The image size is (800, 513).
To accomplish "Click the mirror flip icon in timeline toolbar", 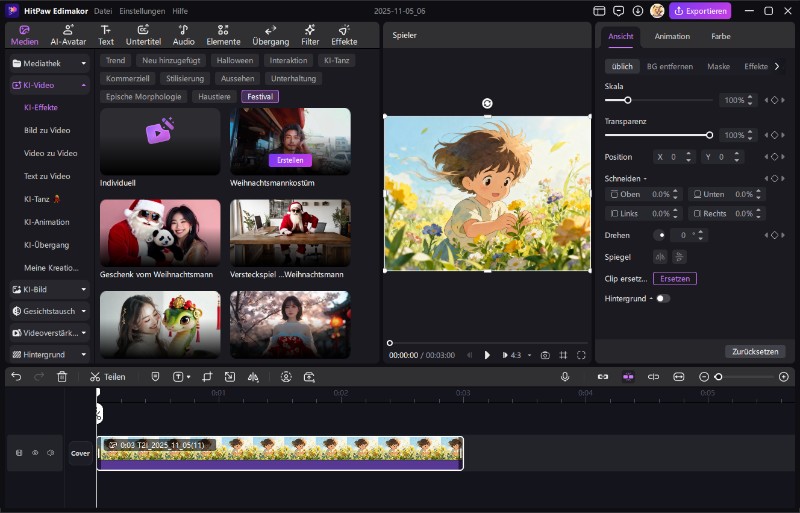I will point(253,377).
